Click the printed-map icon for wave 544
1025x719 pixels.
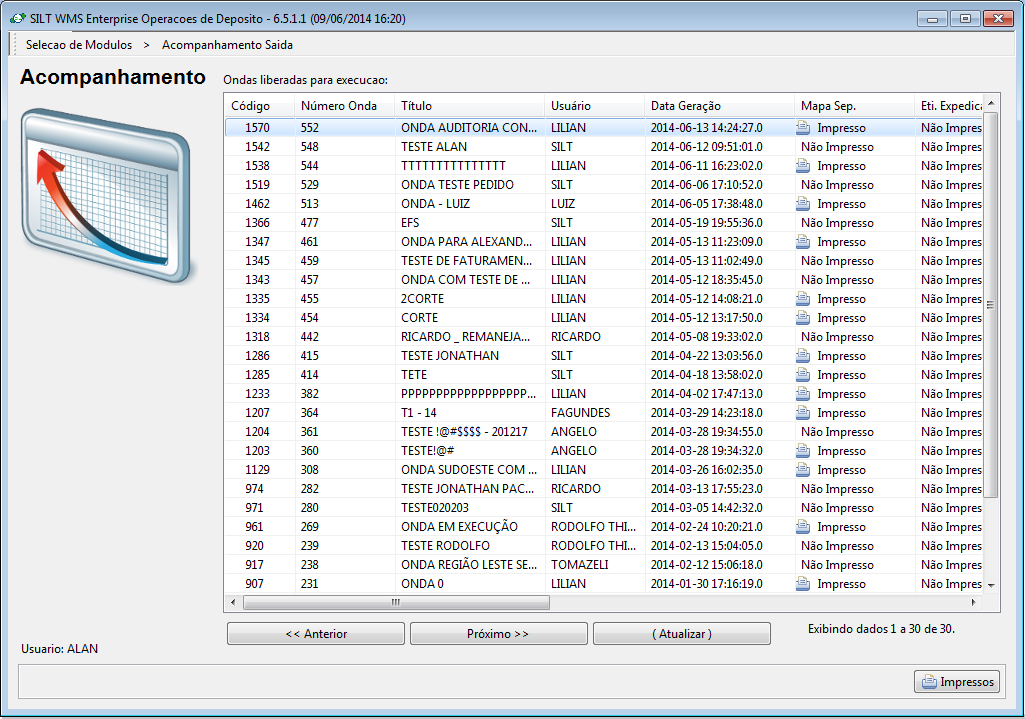[x=803, y=166]
